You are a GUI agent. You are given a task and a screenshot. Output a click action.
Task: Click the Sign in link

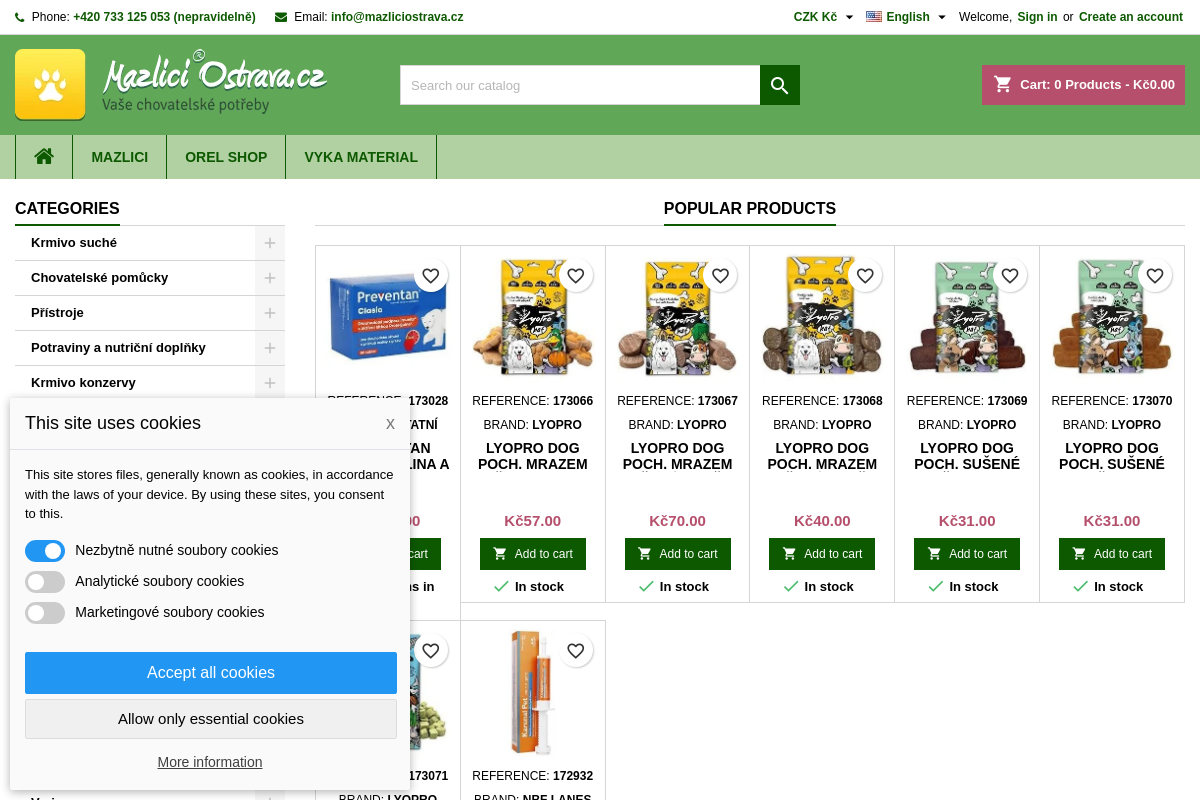1037,17
